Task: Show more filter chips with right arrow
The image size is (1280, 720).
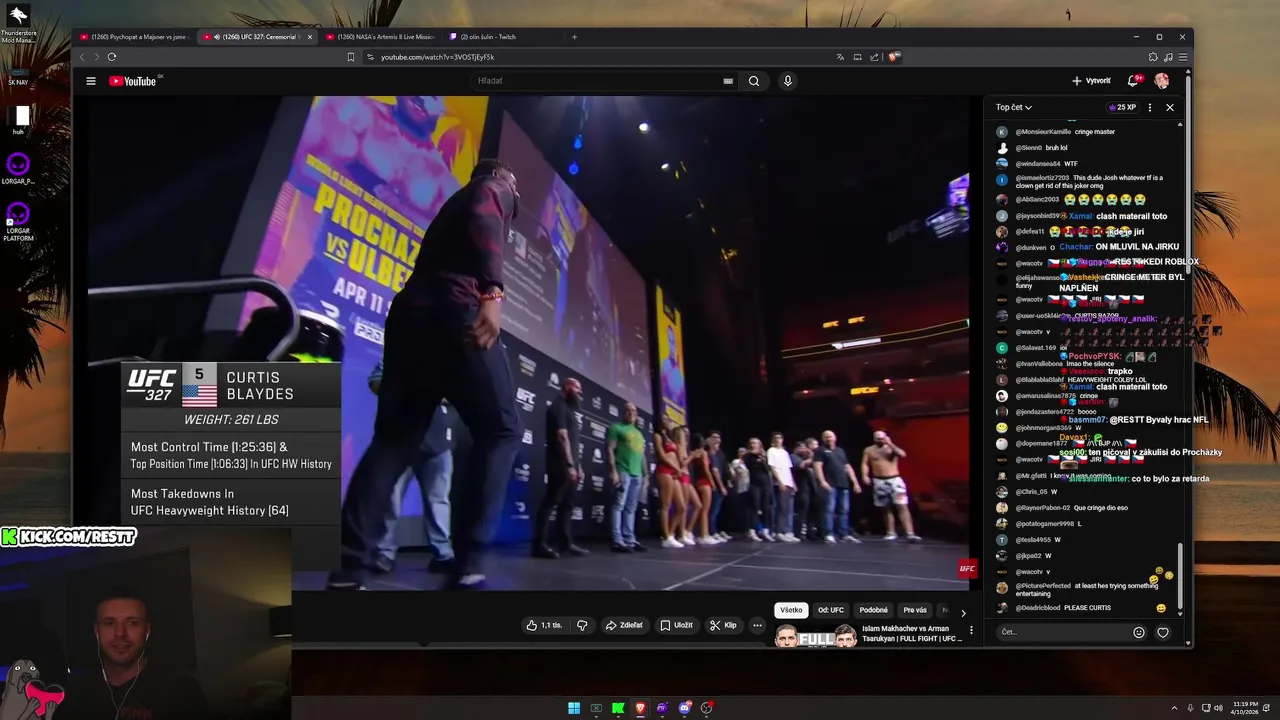Action: 963,612
